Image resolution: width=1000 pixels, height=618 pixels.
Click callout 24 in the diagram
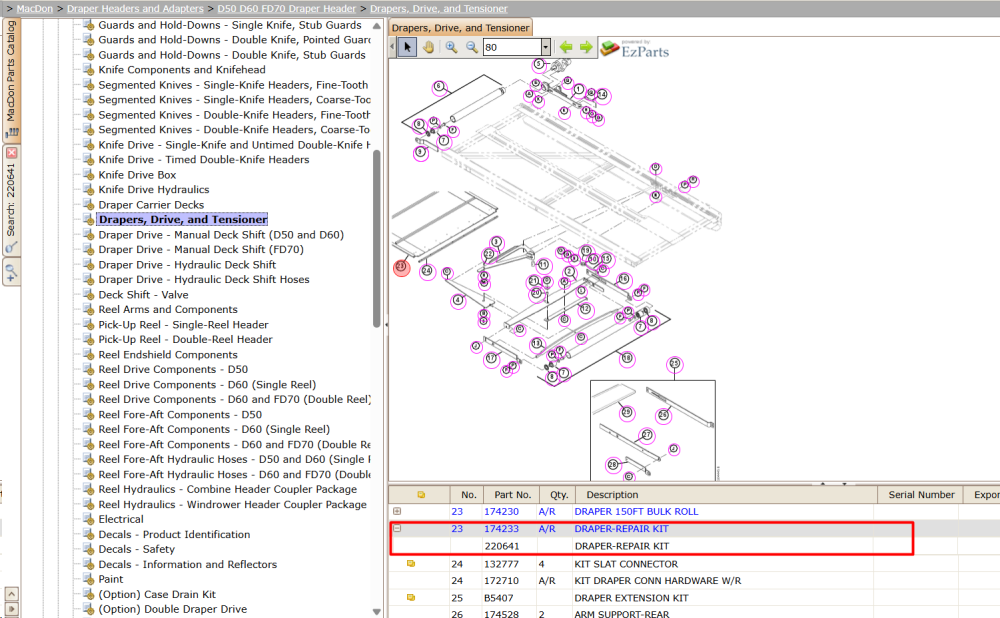pos(427,271)
